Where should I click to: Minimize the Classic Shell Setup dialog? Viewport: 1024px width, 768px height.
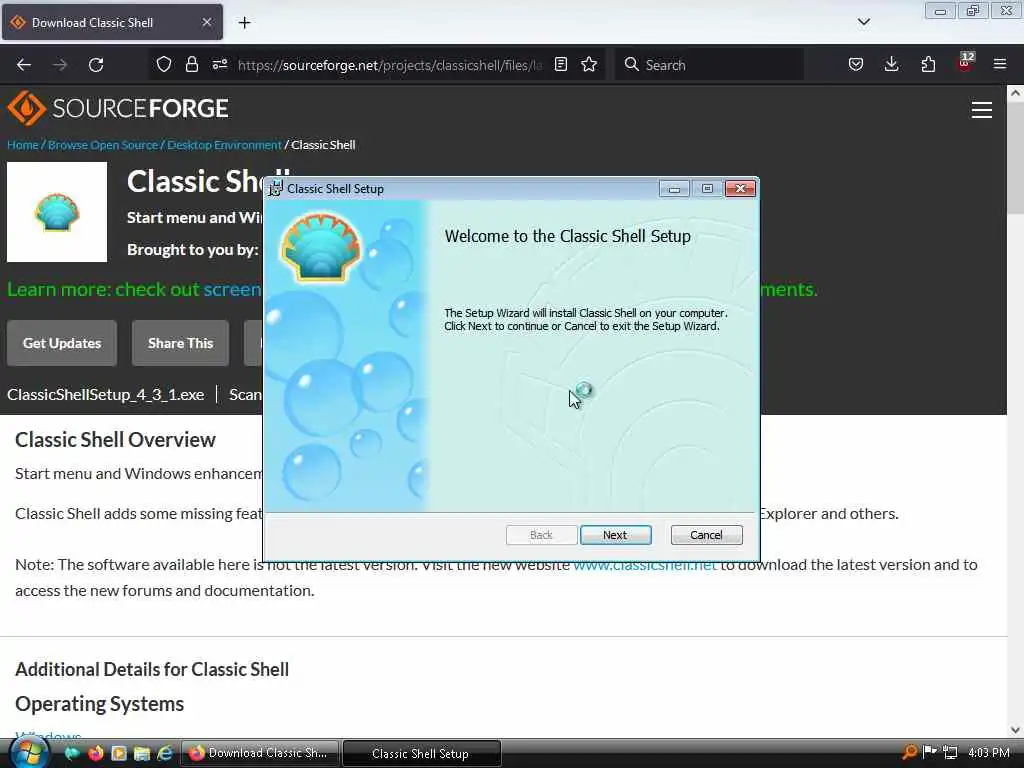coord(674,189)
